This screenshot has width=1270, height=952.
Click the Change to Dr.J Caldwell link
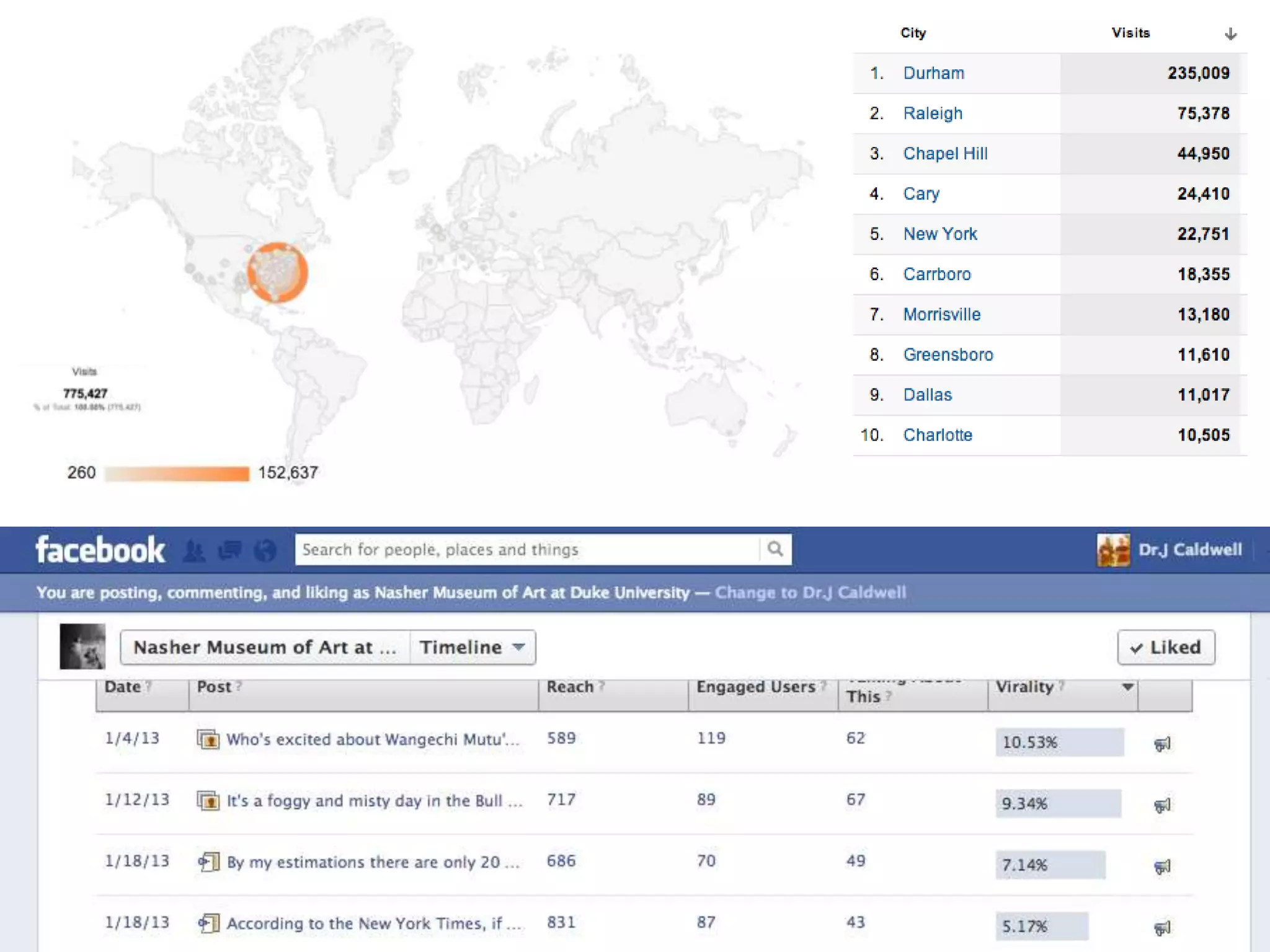click(810, 593)
